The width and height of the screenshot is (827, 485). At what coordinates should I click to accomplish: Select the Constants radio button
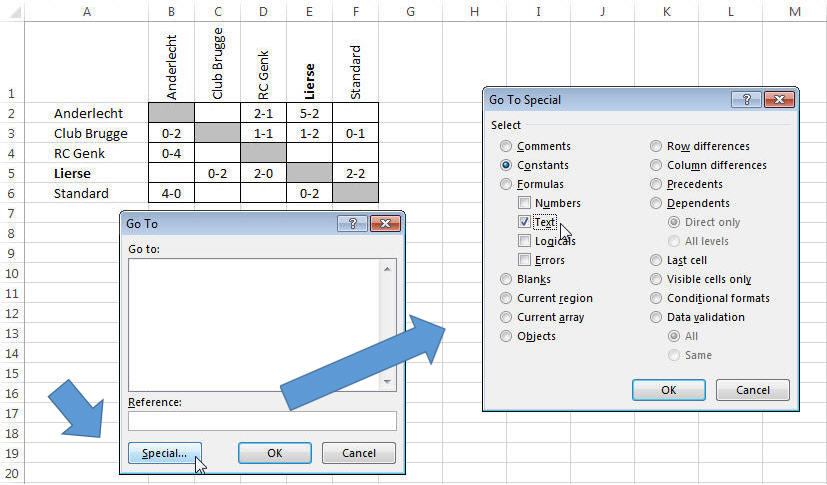[506, 165]
